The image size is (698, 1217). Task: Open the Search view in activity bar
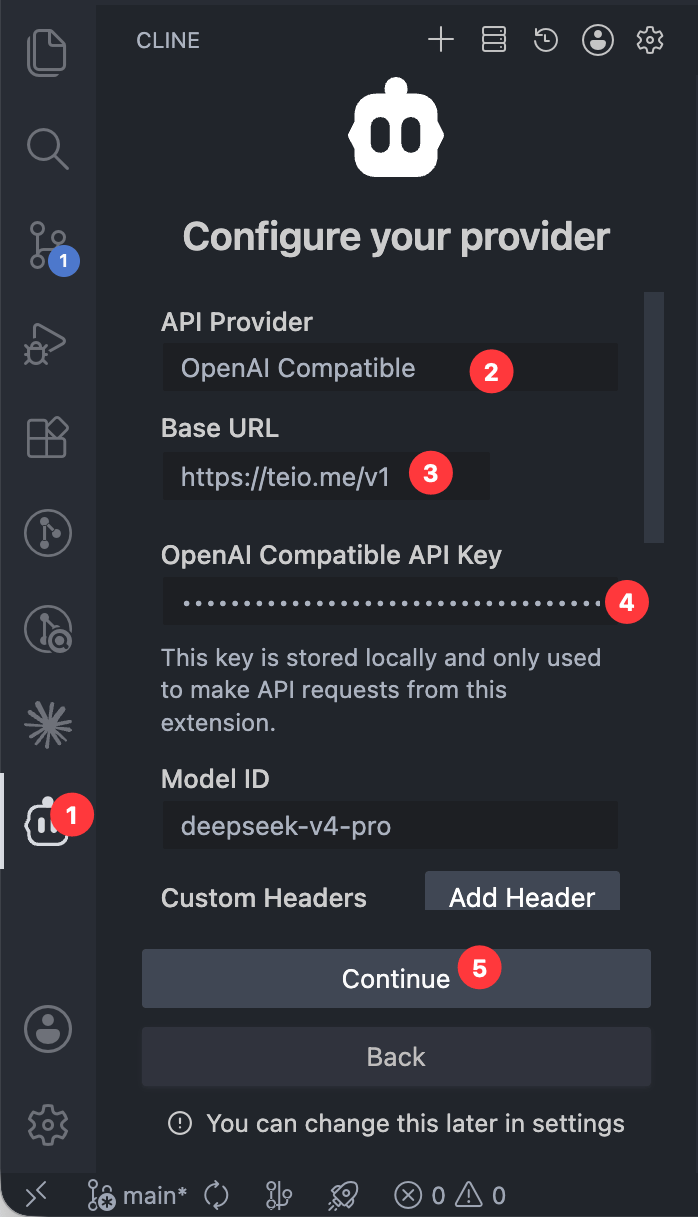pyautogui.click(x=47, y=149)
